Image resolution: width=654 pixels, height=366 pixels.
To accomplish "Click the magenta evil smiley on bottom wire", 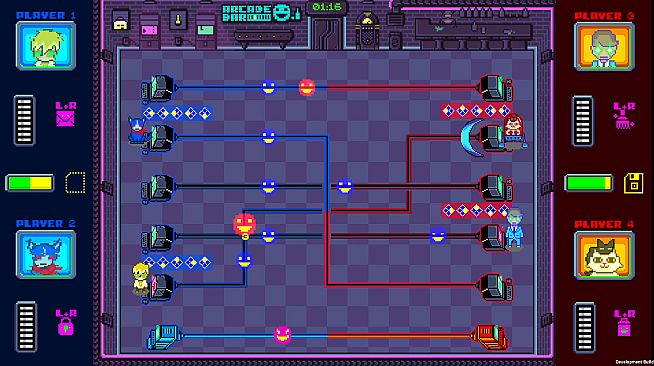I will (282, 335).
